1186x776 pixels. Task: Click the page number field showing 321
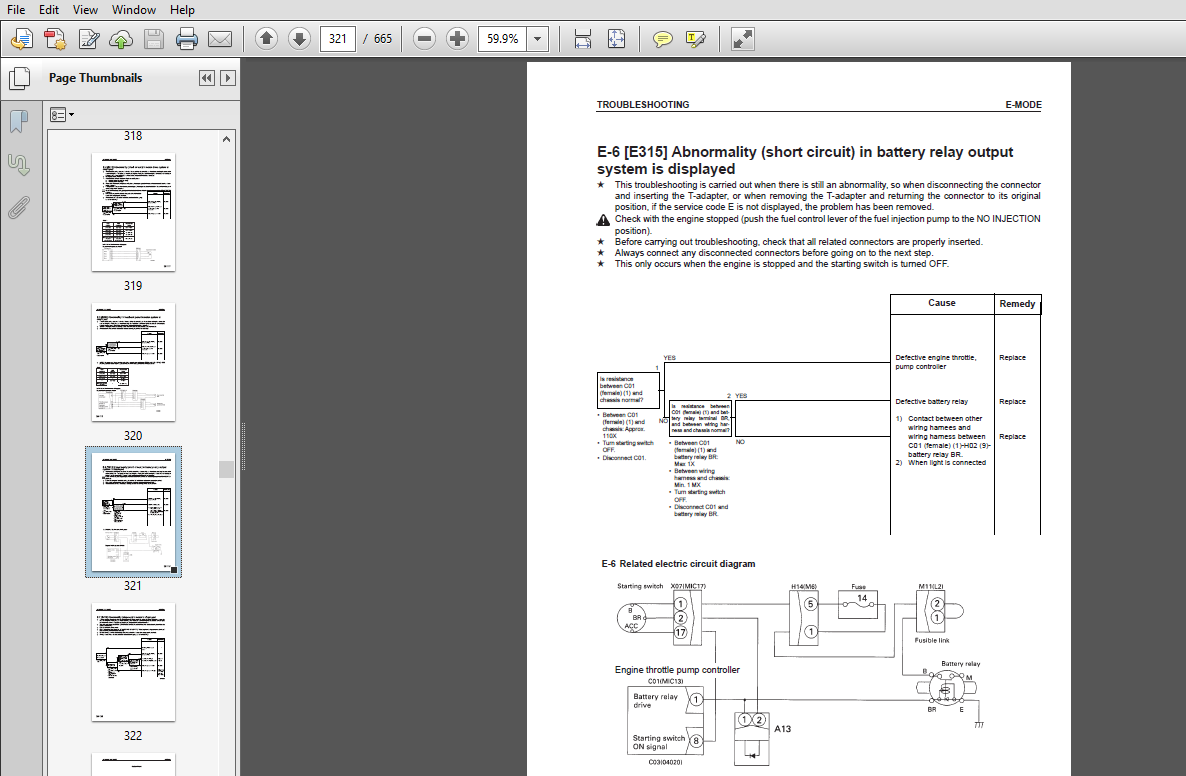(x=338, y=39)
